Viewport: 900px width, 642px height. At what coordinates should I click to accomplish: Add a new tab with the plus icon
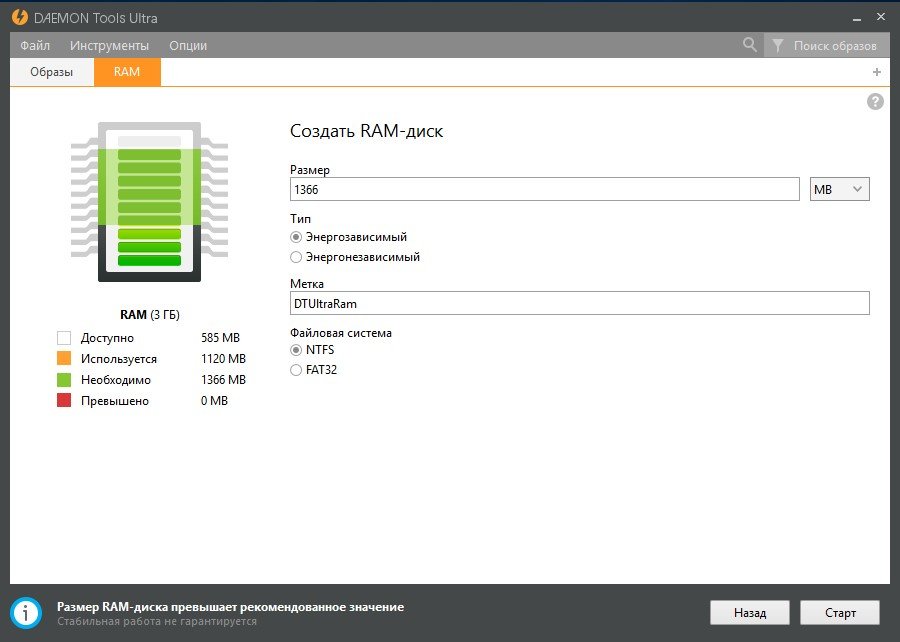[877, 72]
